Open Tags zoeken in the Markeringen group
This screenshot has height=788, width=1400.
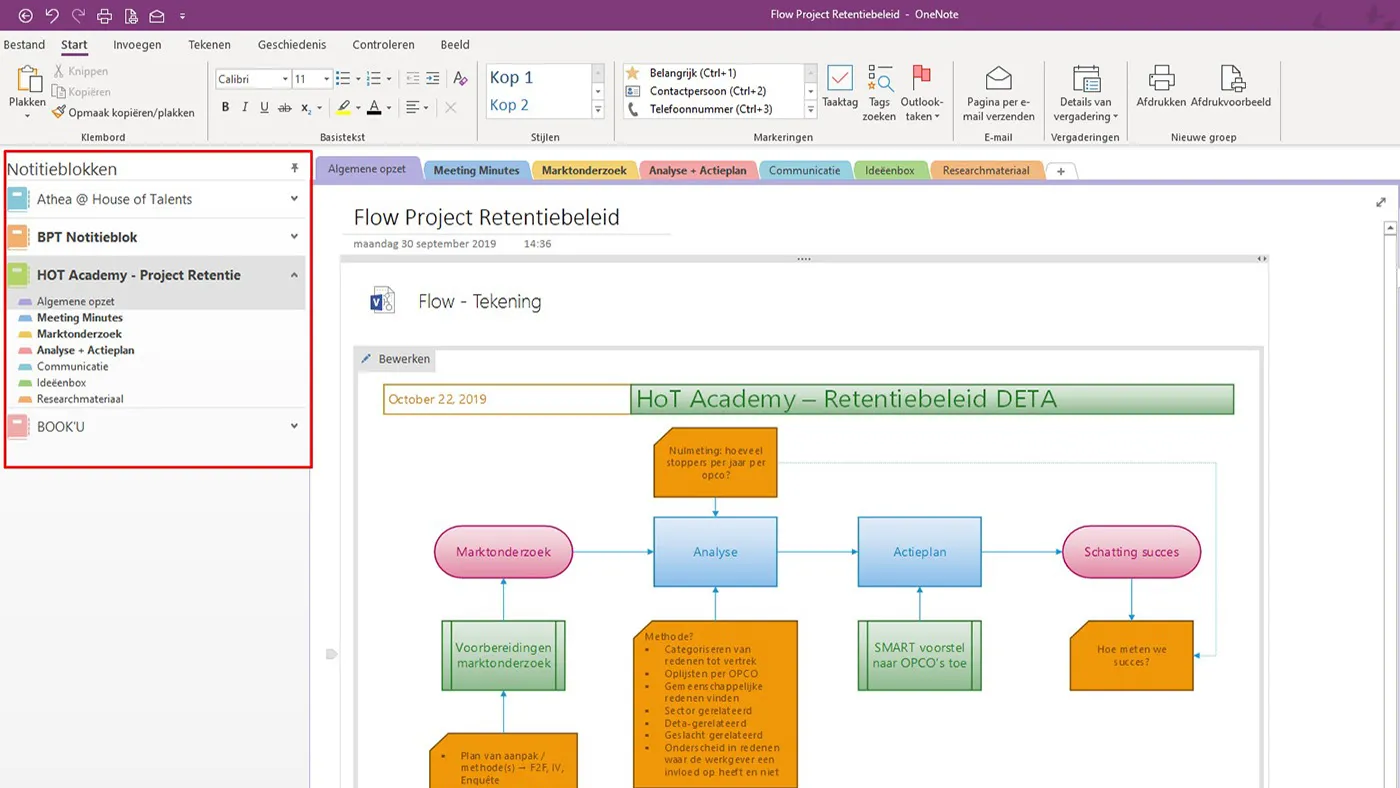click(x=879, y=90)
